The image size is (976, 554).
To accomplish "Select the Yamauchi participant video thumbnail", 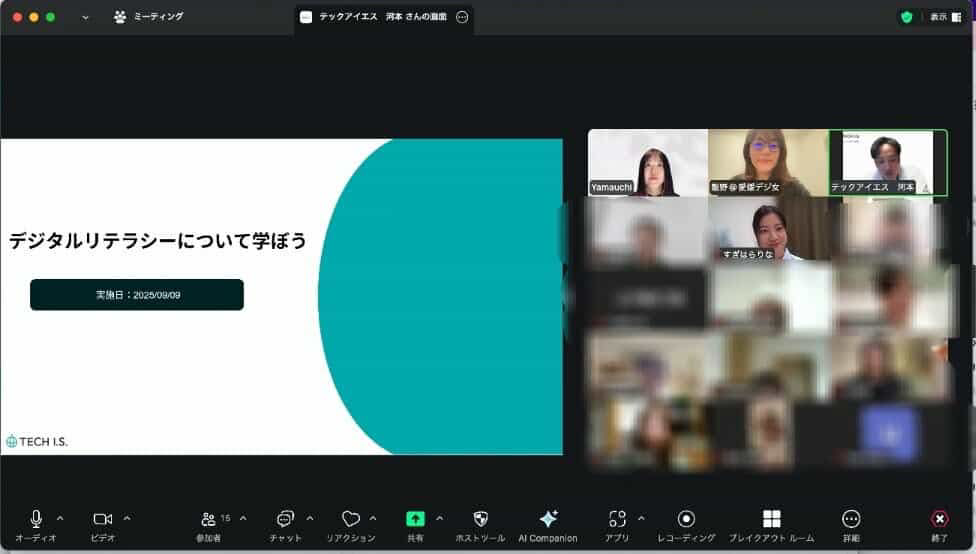I will click(647, 163).
